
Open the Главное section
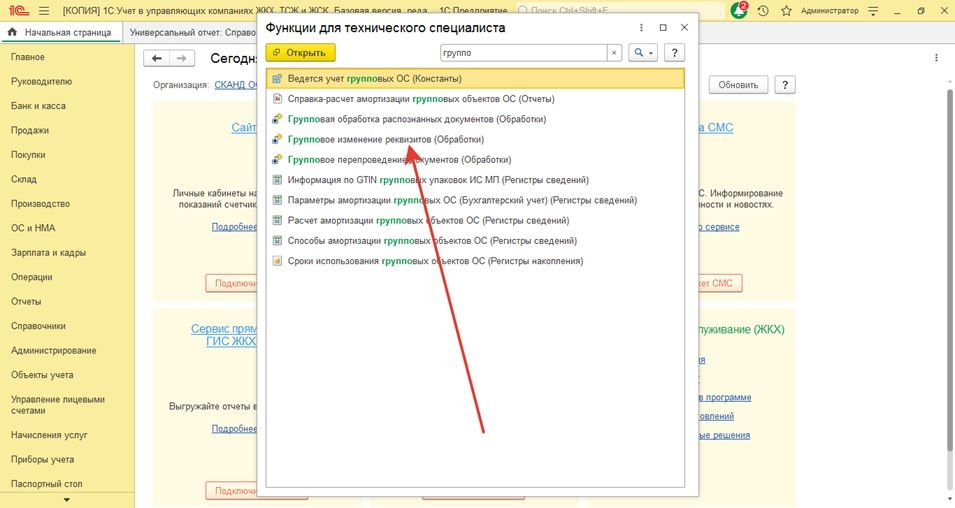coord(28,57)
